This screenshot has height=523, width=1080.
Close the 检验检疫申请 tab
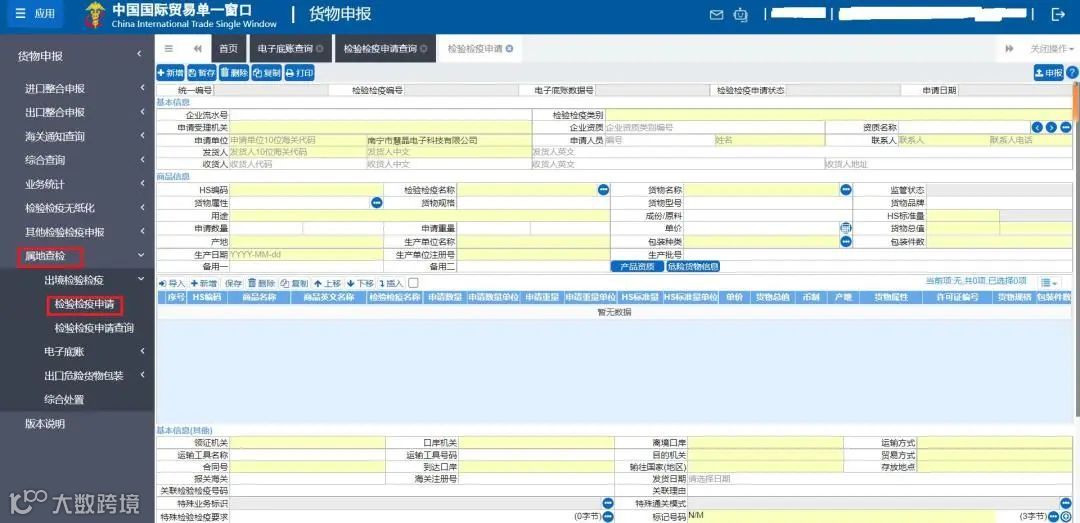(x=509, y=49)
